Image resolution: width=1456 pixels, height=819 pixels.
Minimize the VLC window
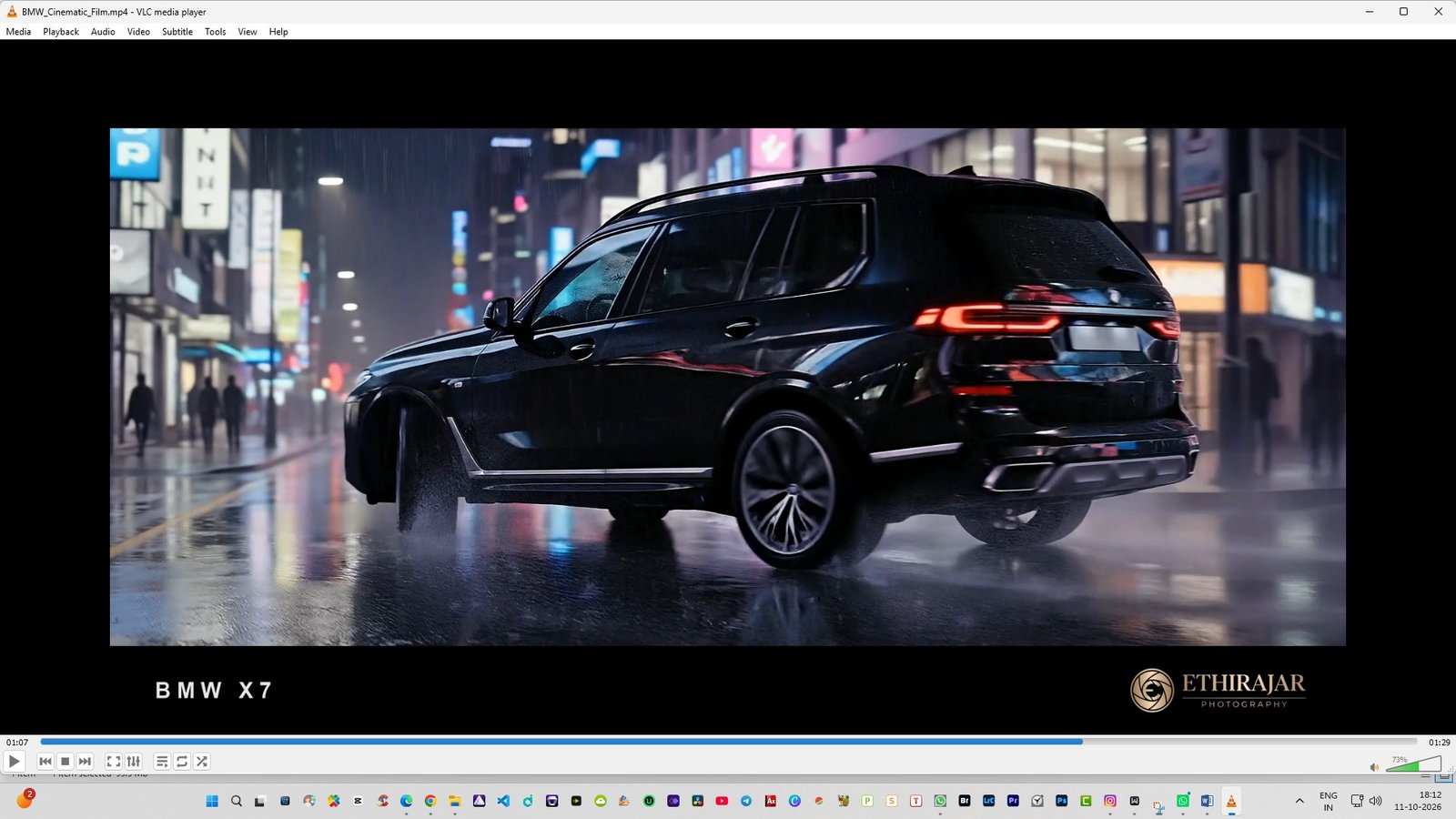(1369, 12)
